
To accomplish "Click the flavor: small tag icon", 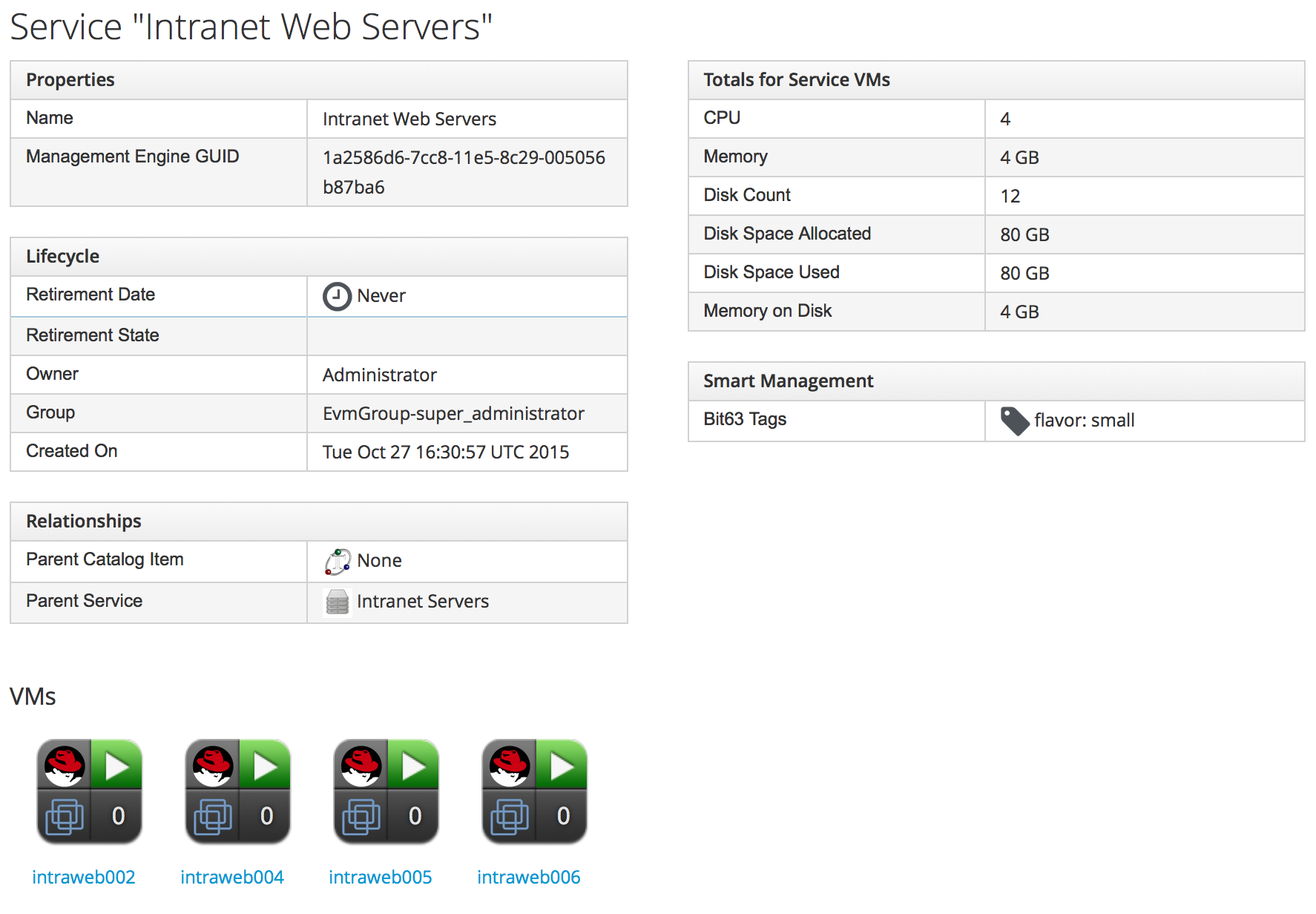I will coord(1014,421).
